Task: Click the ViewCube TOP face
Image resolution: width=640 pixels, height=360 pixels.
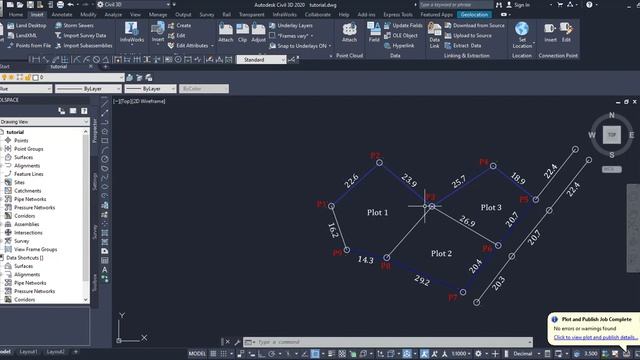Action: pos(611,135)
